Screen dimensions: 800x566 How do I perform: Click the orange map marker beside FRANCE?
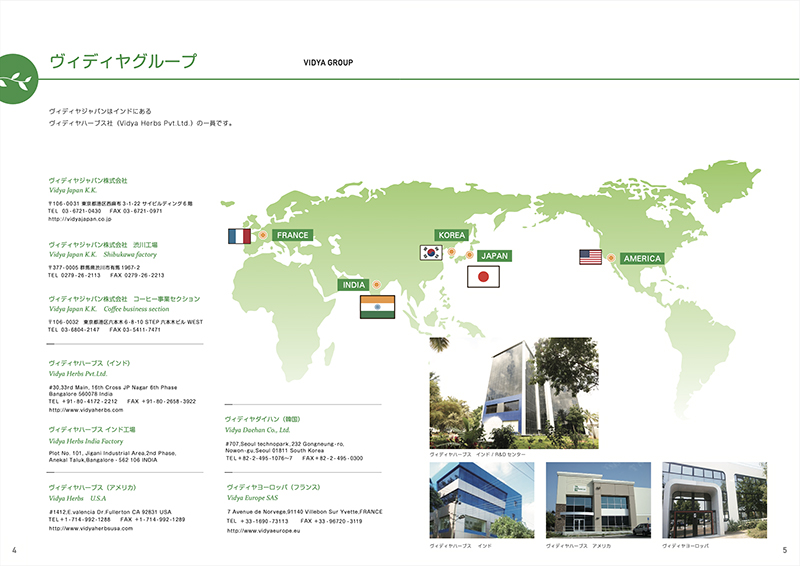point(263,235)
